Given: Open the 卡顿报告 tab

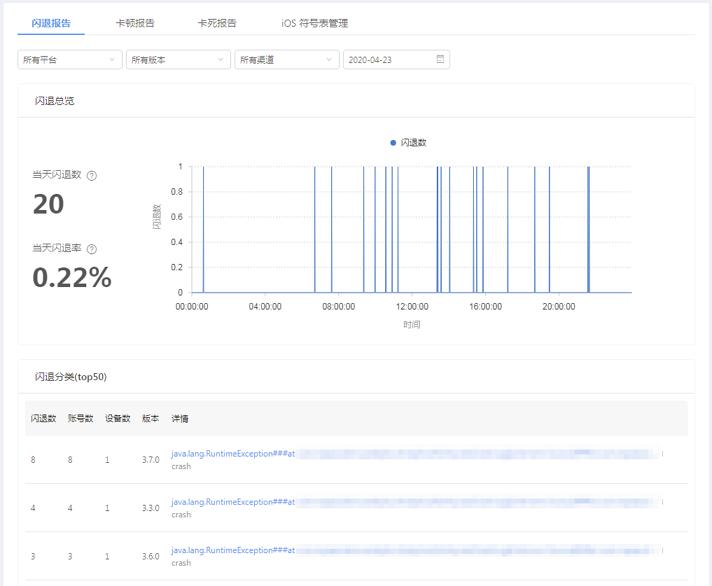Looking at the screenshot, I should (x=135, y=23).
